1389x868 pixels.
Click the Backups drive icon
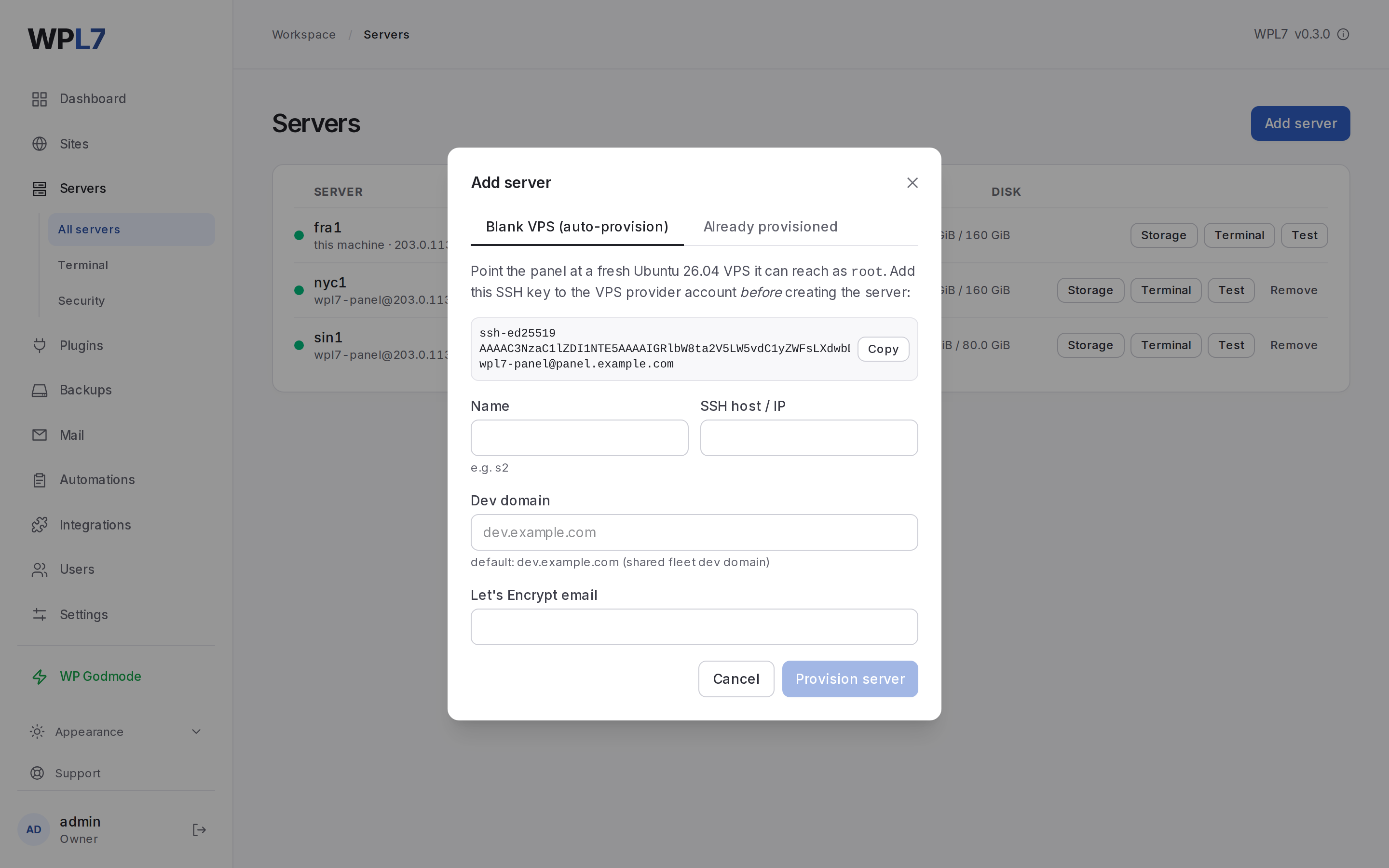click(x=39, y=391)
